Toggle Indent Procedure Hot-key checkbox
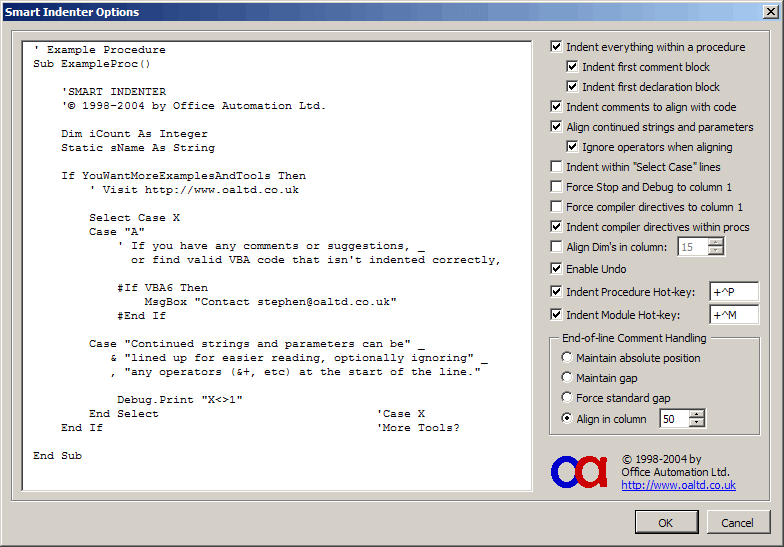Screen dimensions: 784x547 point(556,292)
